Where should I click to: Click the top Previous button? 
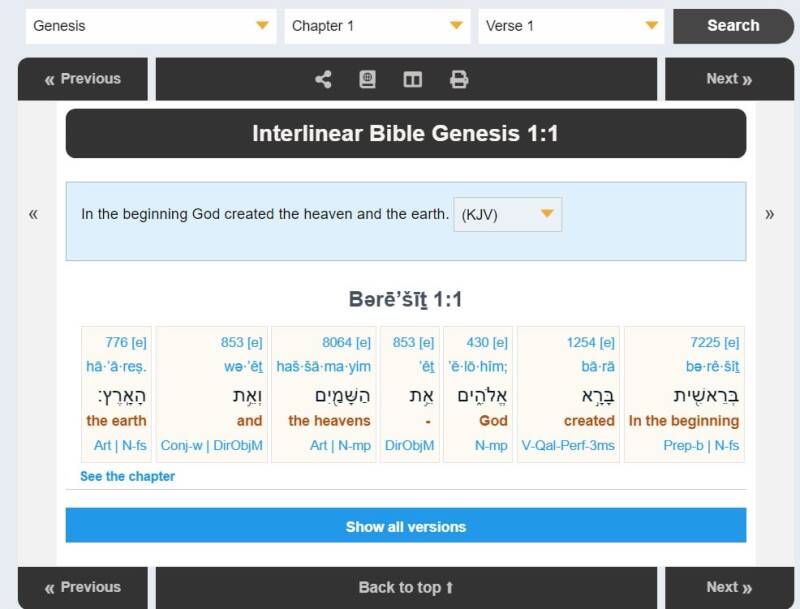(83, 79)
